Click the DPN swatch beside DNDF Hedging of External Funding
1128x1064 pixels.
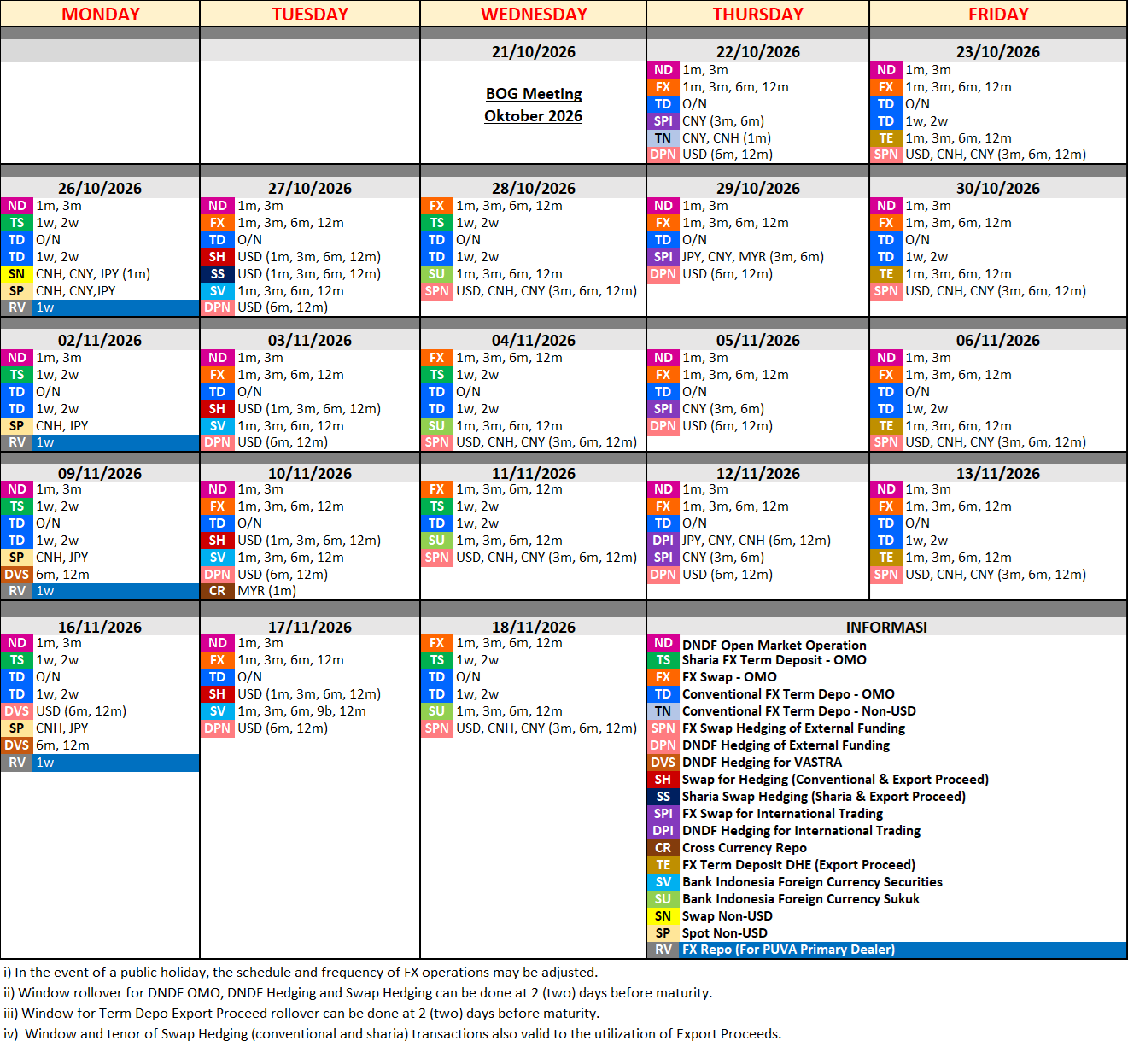pos(663,745)
